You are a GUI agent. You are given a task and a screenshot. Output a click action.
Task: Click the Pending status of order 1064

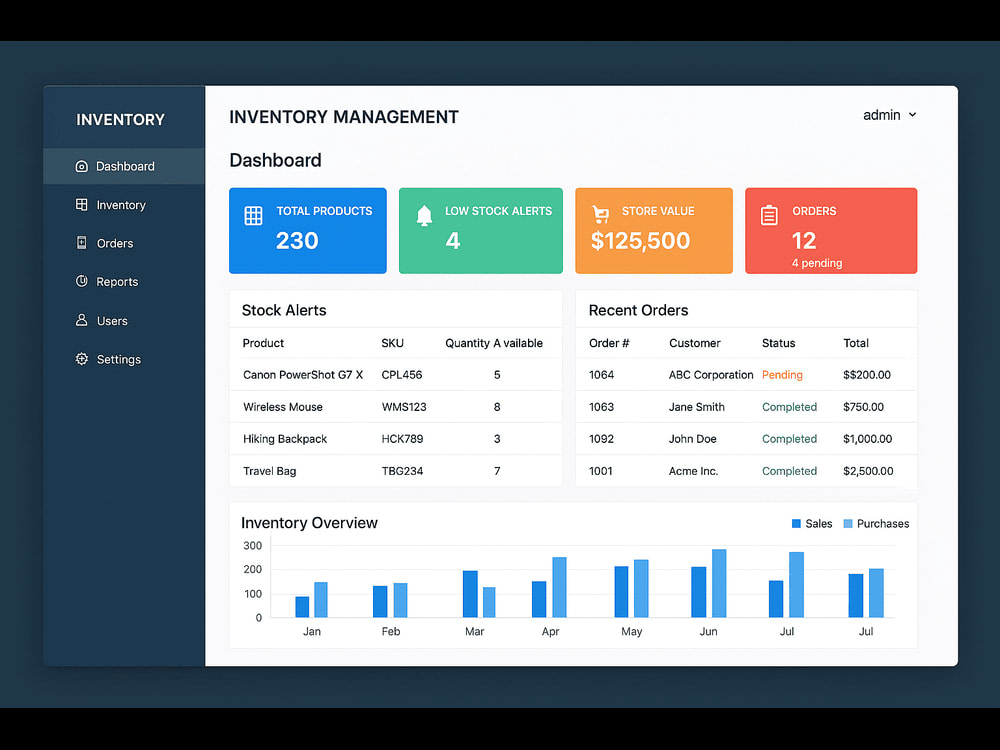(782, 375)
